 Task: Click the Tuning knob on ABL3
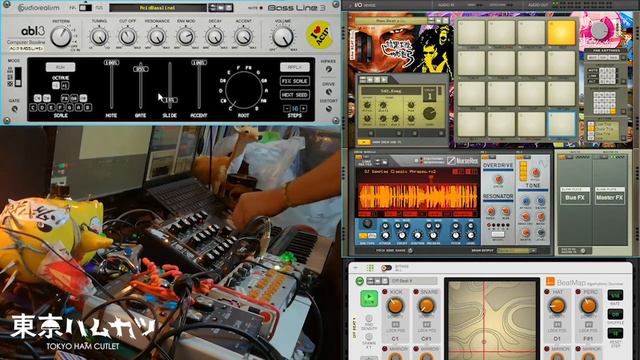coord(99,37)
